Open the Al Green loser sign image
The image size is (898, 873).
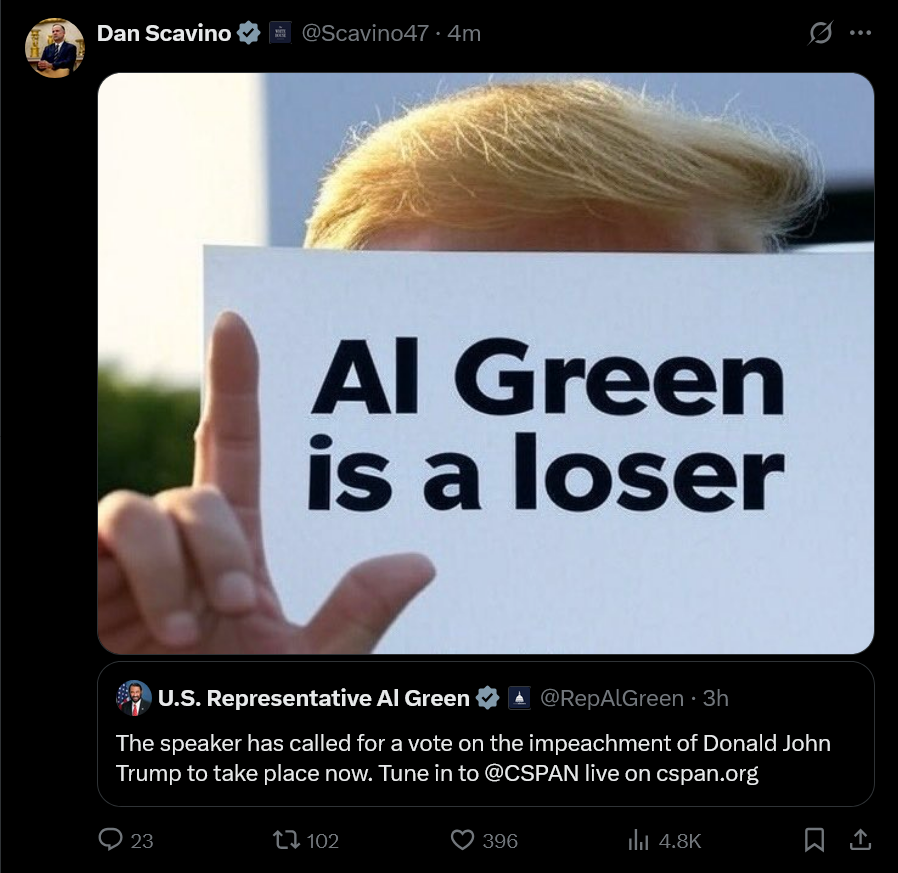click(x=486, y=363)
